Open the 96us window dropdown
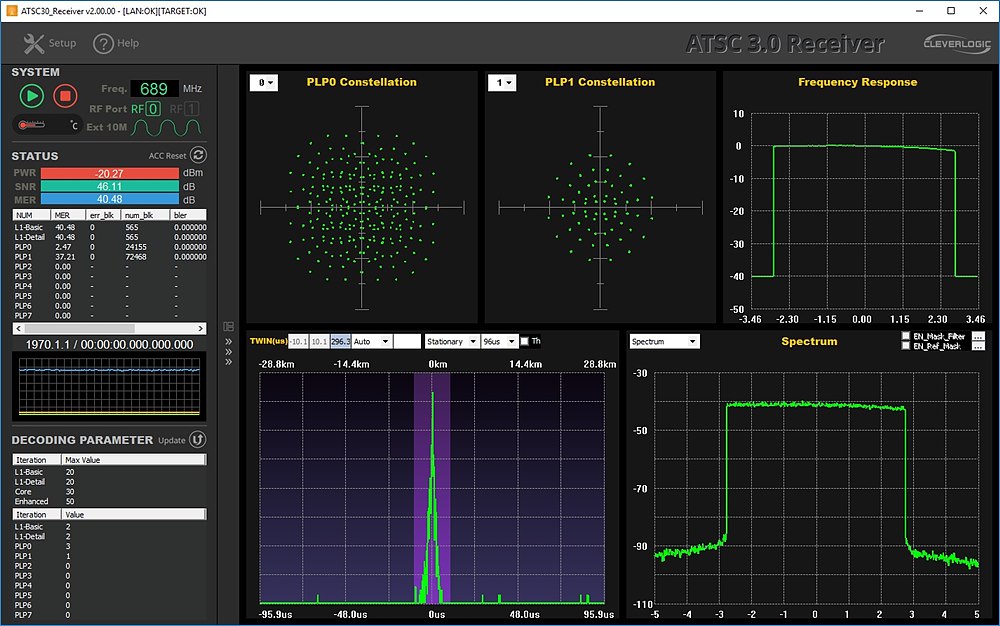Screen dimensions: 1000x626 click(499, 342)
